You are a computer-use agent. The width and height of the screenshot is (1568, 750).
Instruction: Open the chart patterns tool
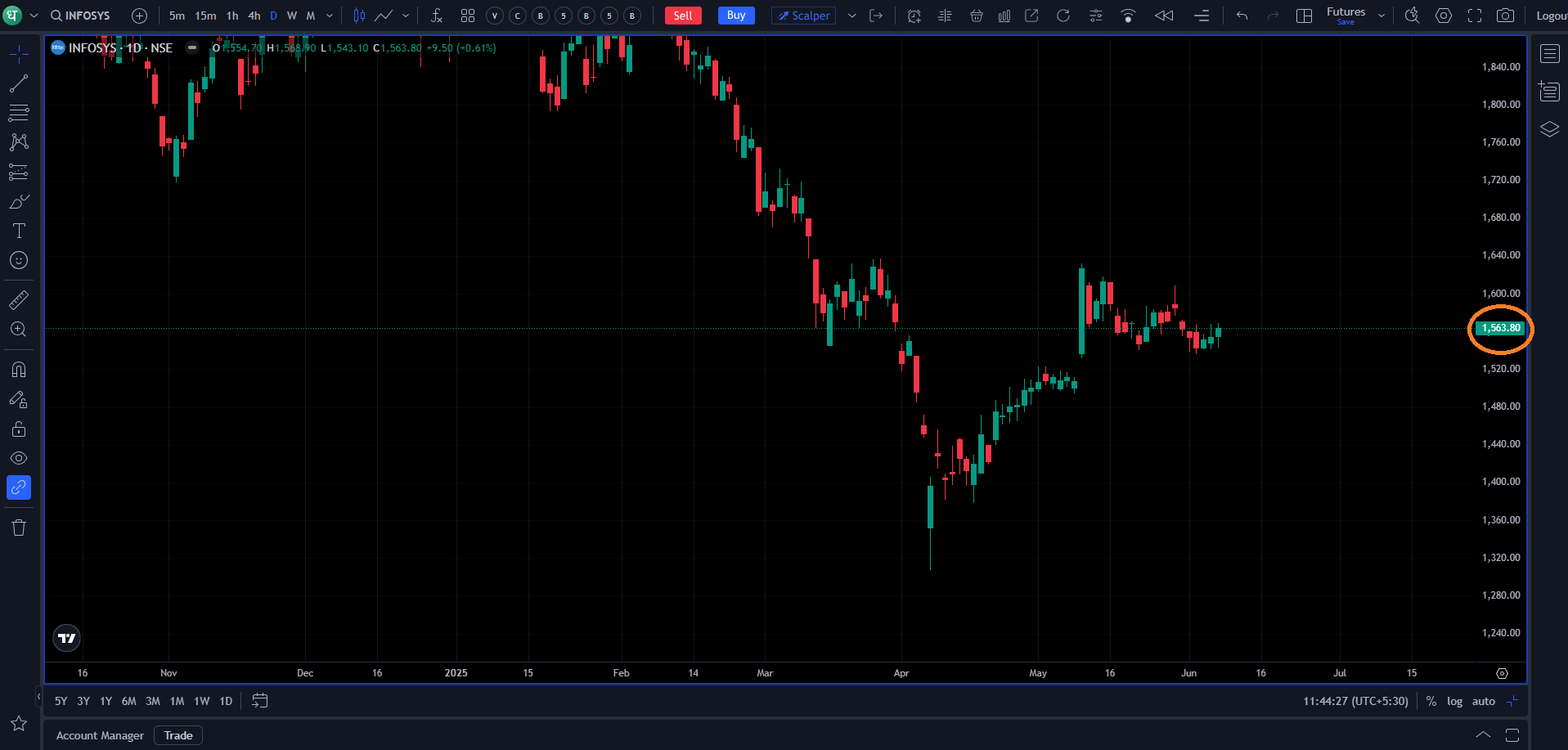coord(19,142)
